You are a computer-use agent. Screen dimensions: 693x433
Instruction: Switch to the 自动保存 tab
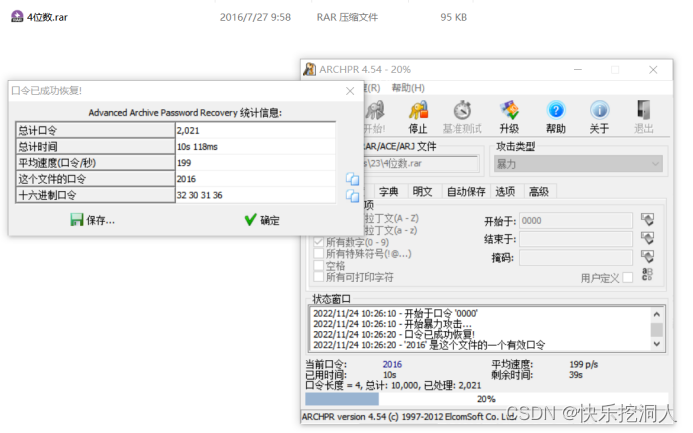pos(466,191)
